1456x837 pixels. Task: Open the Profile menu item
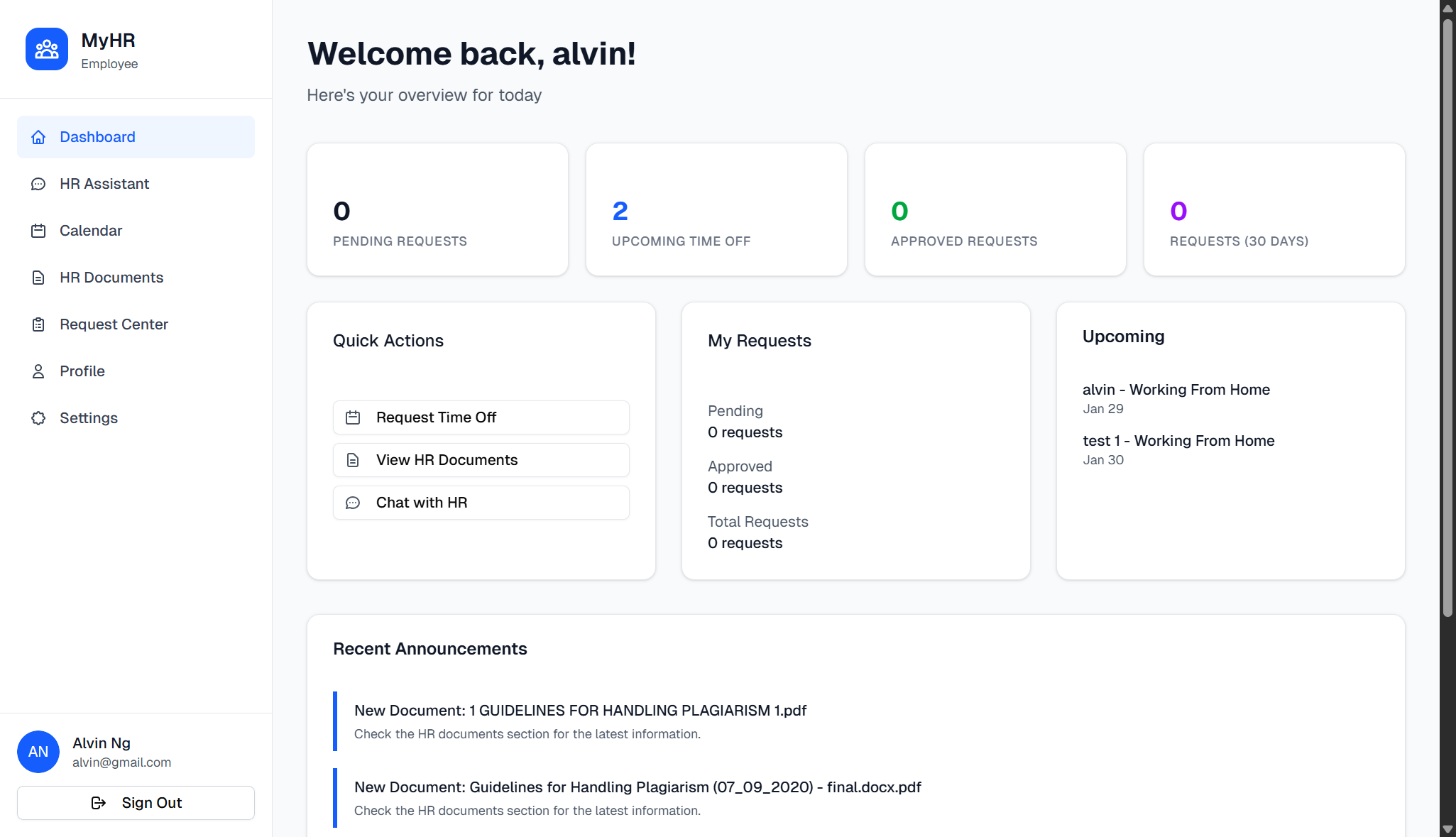click(x=82, y=371)
